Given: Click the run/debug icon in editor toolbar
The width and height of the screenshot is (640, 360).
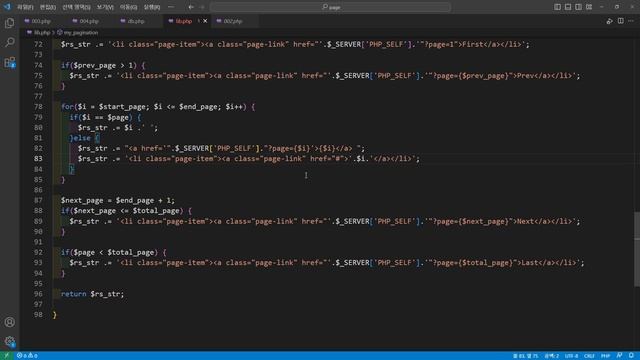Looking at the screenshot, I should (x=609, y=21).
